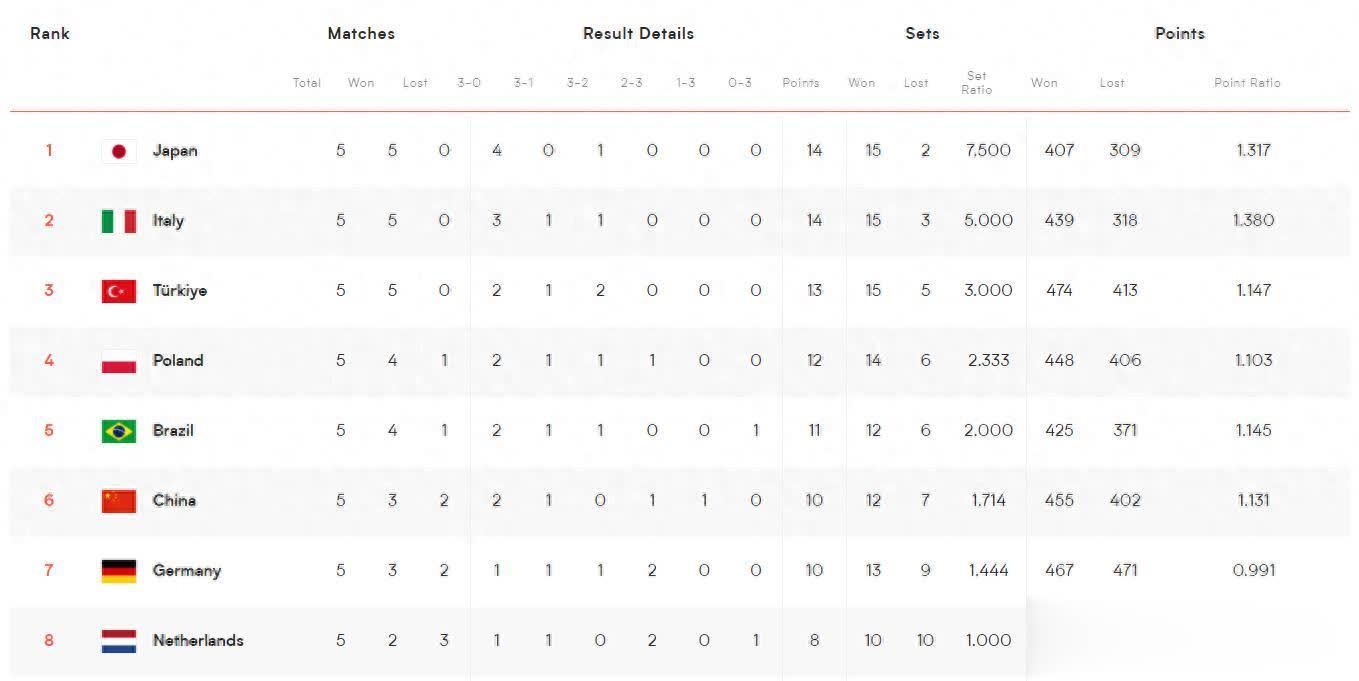Click the Italy flag icon

(119, 221)
